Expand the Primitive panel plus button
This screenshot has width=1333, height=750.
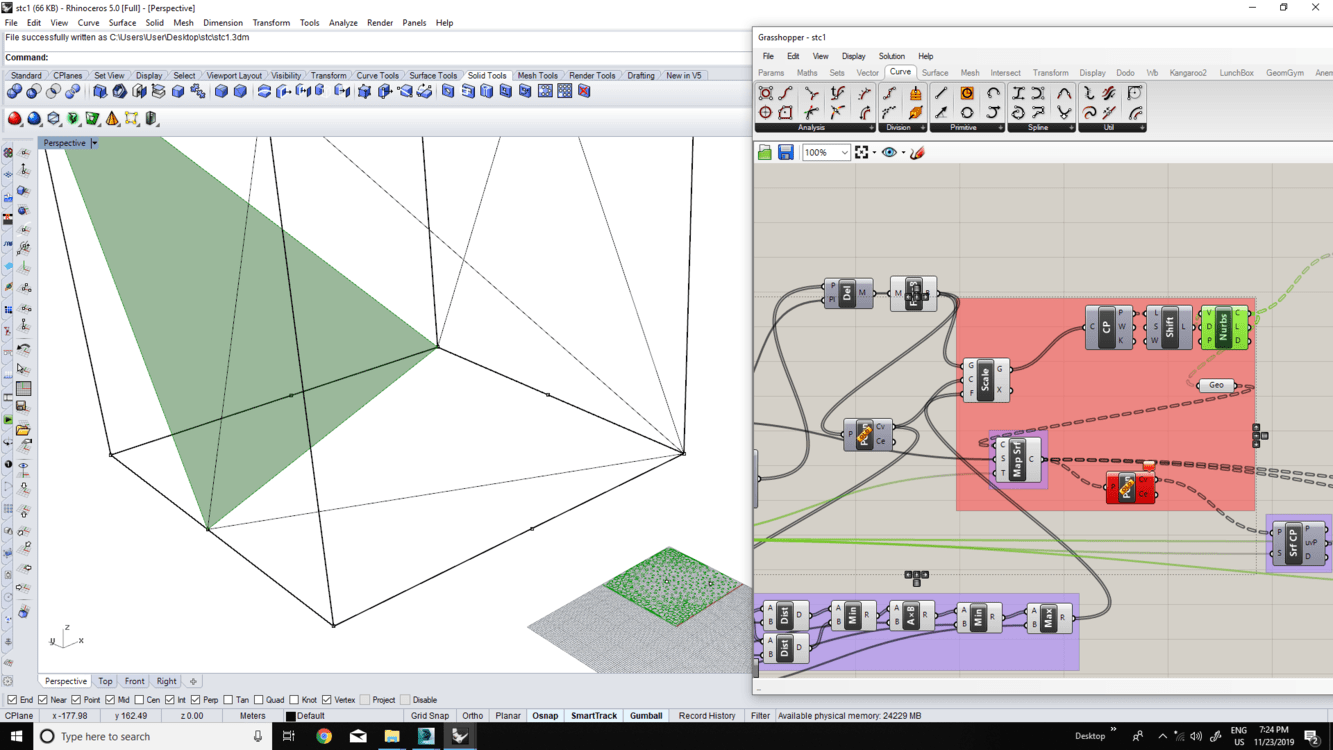[1000, 128]
